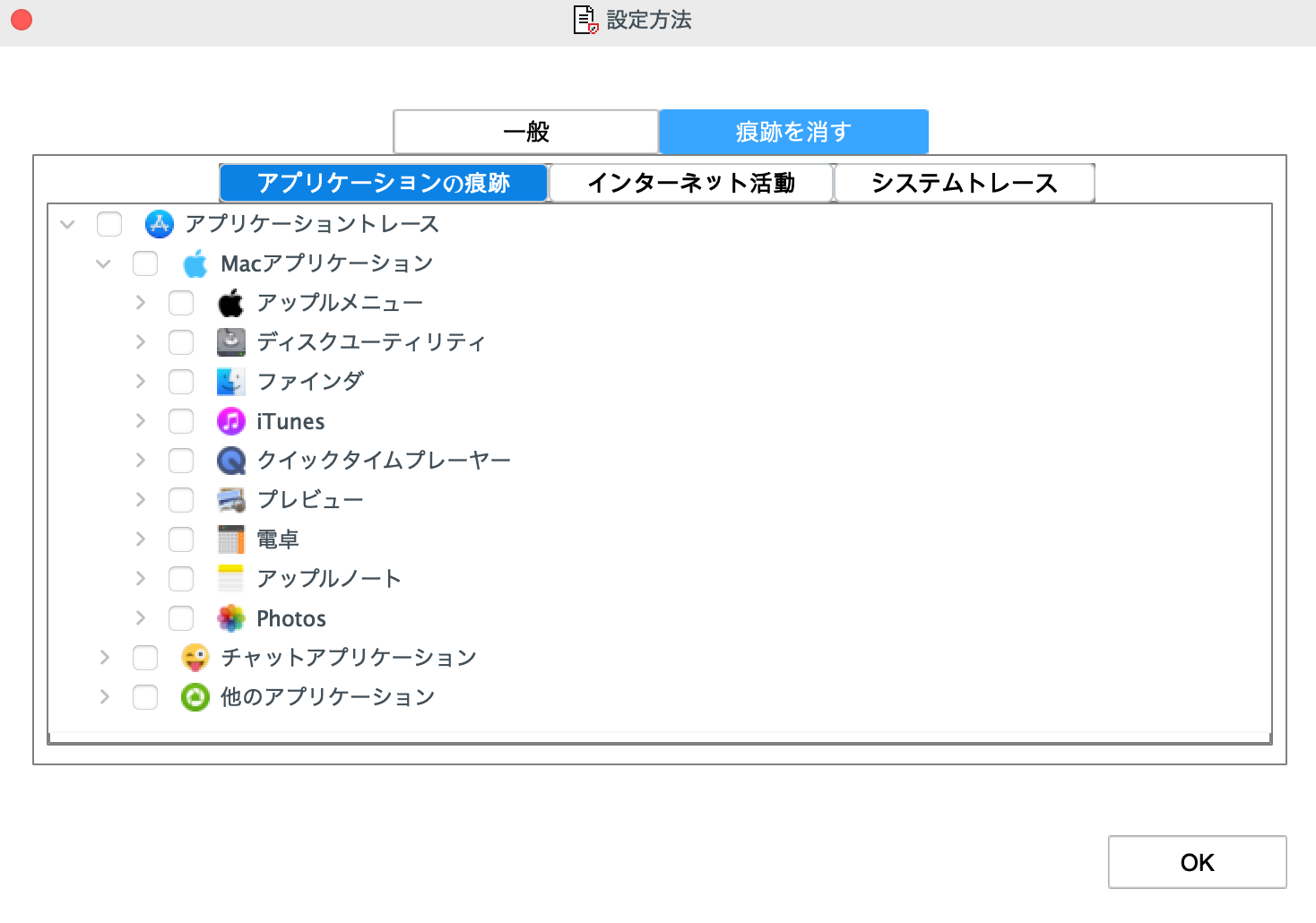Expand the ディスクユーティリティ entry
Viewport: 1316px width, 923px height.
pos(141,342)
